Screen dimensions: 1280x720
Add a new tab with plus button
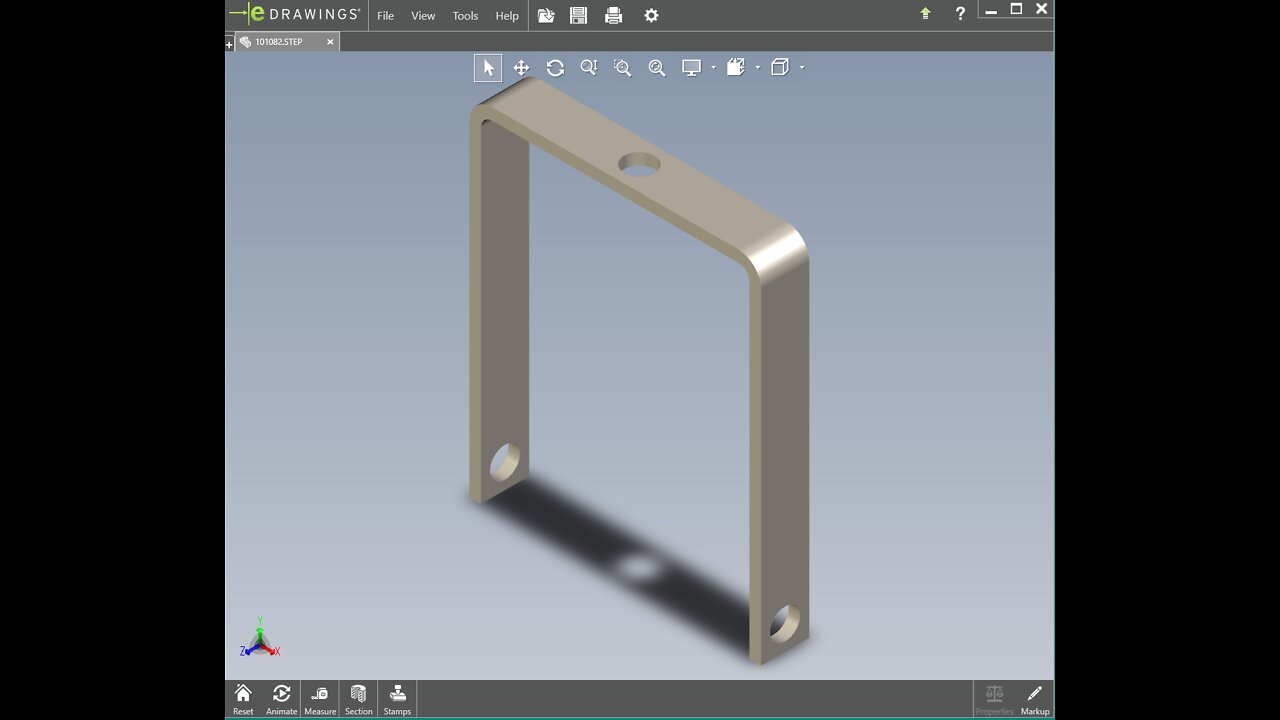pyautogui.click(x=229, y=44)
